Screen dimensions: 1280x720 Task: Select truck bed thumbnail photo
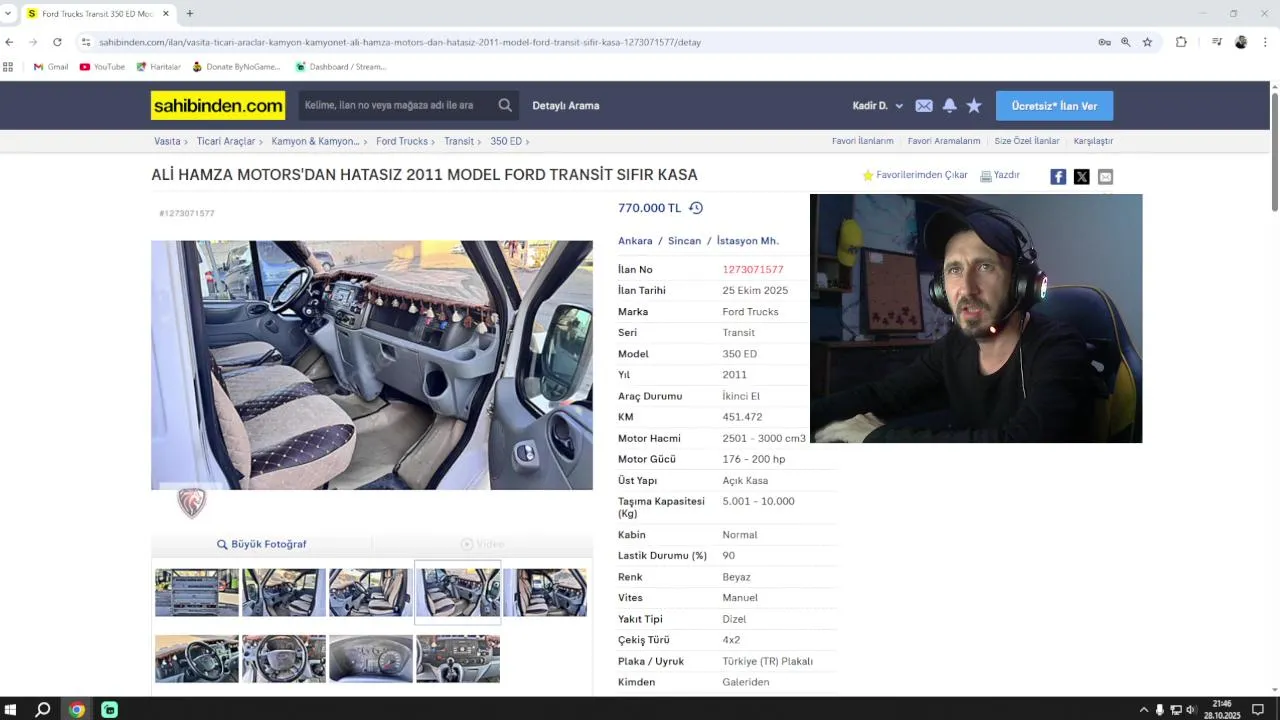197,593
